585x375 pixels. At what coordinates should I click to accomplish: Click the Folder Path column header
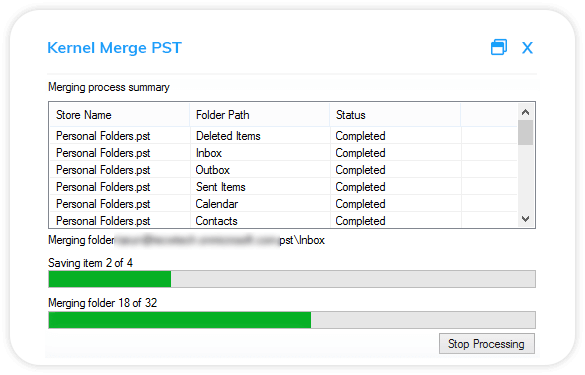coord(260,115)
